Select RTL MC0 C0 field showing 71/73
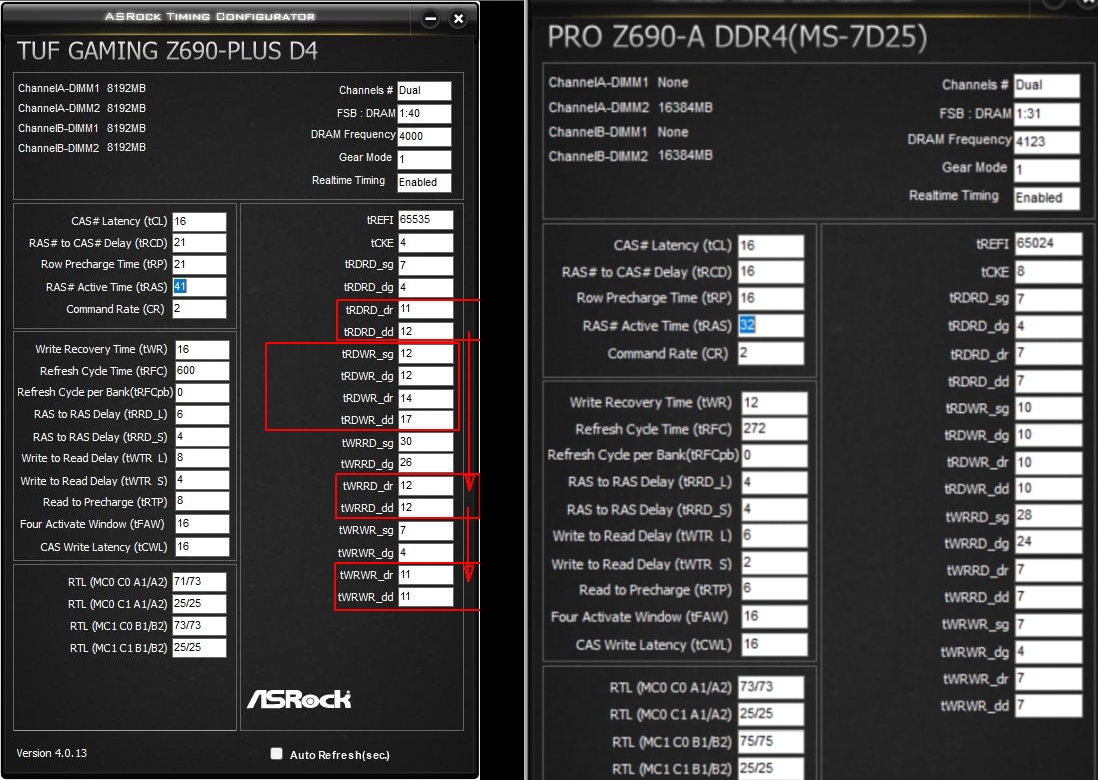 click(200, 582)
